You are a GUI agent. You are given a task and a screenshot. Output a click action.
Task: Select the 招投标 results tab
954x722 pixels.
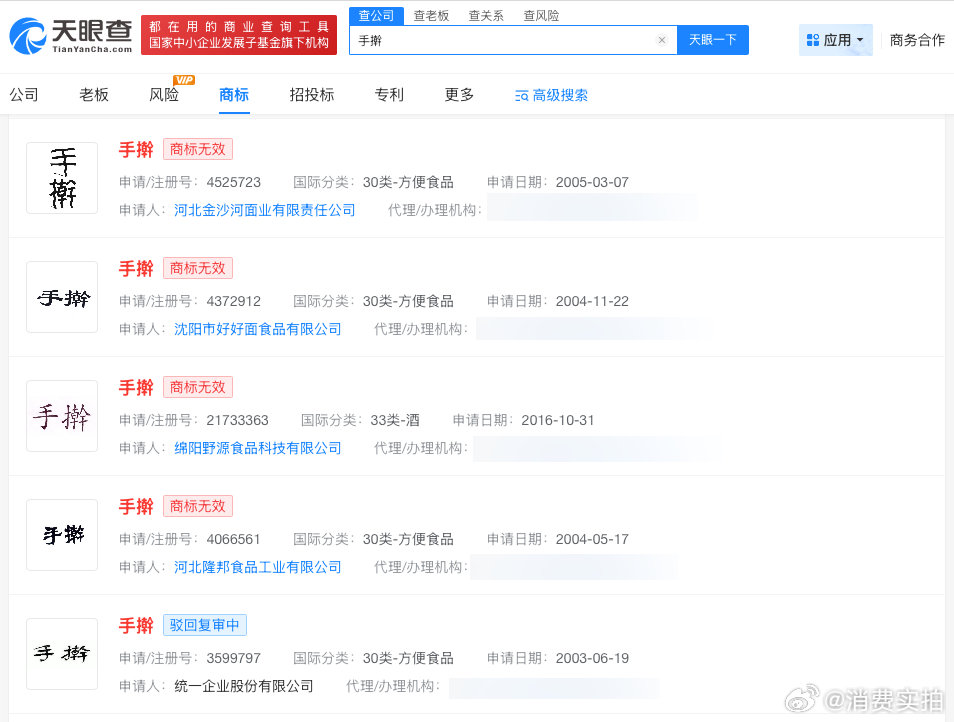click(x=312, y=95)
